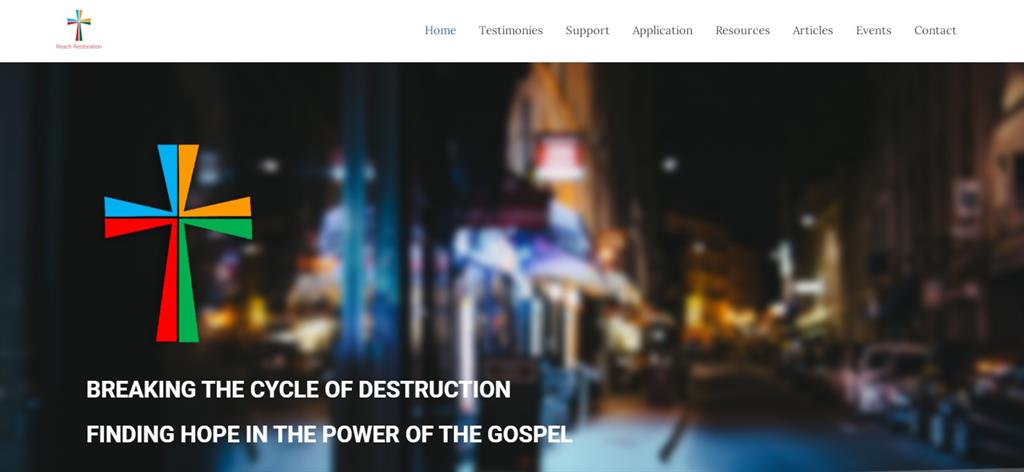Image resolution: width=1024 pixels, height=472 pixels.
Task: Click the green right horizontal arm of the large cross
Action: click(219, 227)
